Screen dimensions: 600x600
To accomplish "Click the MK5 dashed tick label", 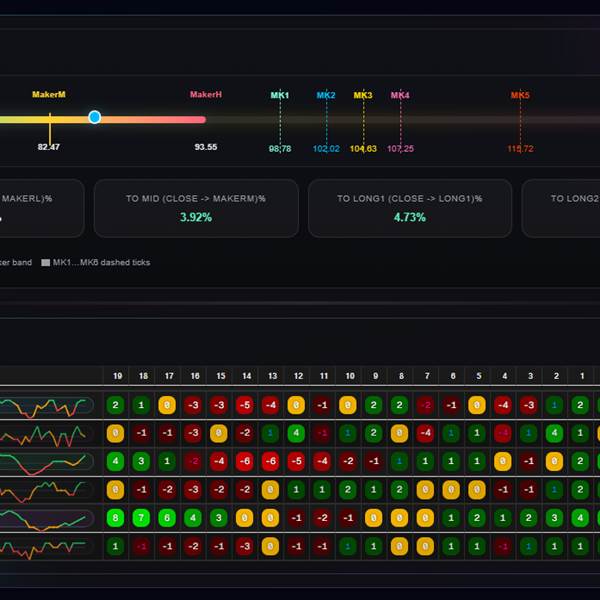I will click(x=520, y=95).
